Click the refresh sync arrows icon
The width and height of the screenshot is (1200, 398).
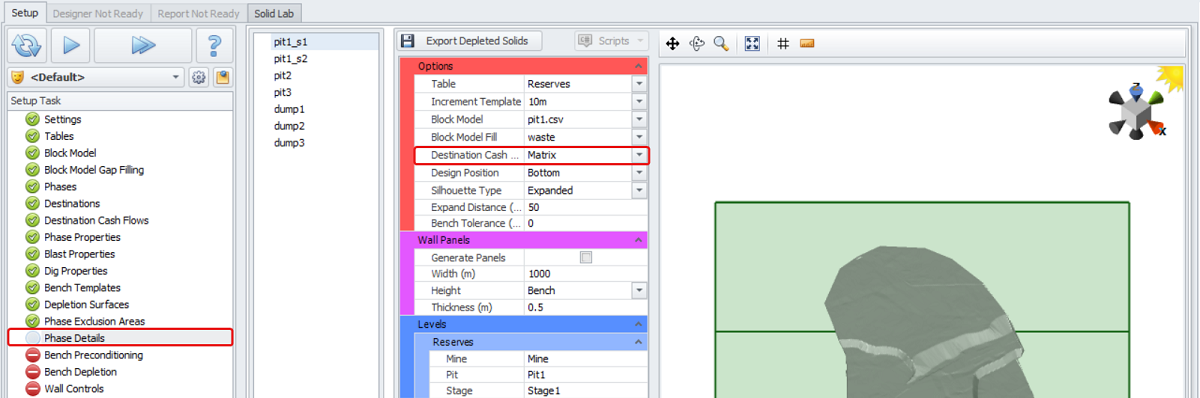pyautogui.click(x=27, y=46)
